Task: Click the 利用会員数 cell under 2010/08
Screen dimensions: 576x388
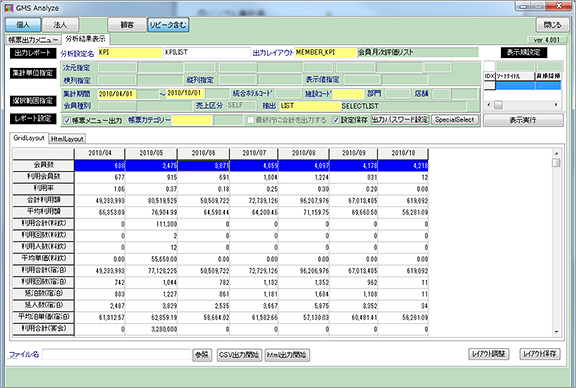Action: coord(304,177)
